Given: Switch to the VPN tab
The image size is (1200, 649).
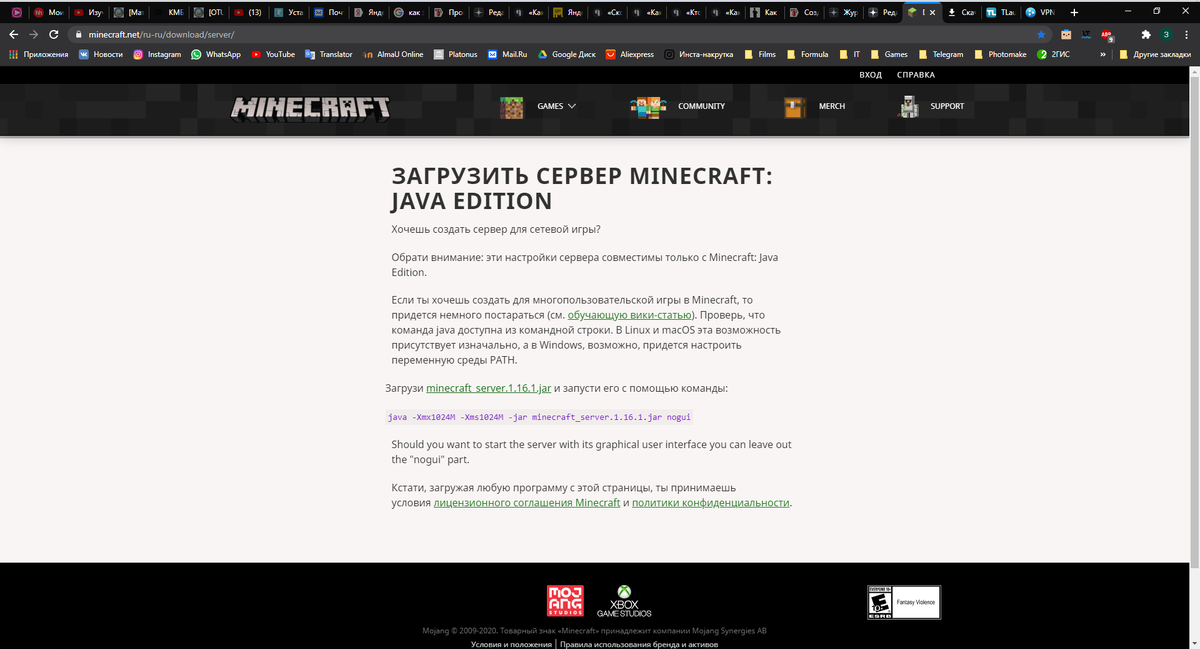Looking at the screenshot, I should coord(1041,12).
